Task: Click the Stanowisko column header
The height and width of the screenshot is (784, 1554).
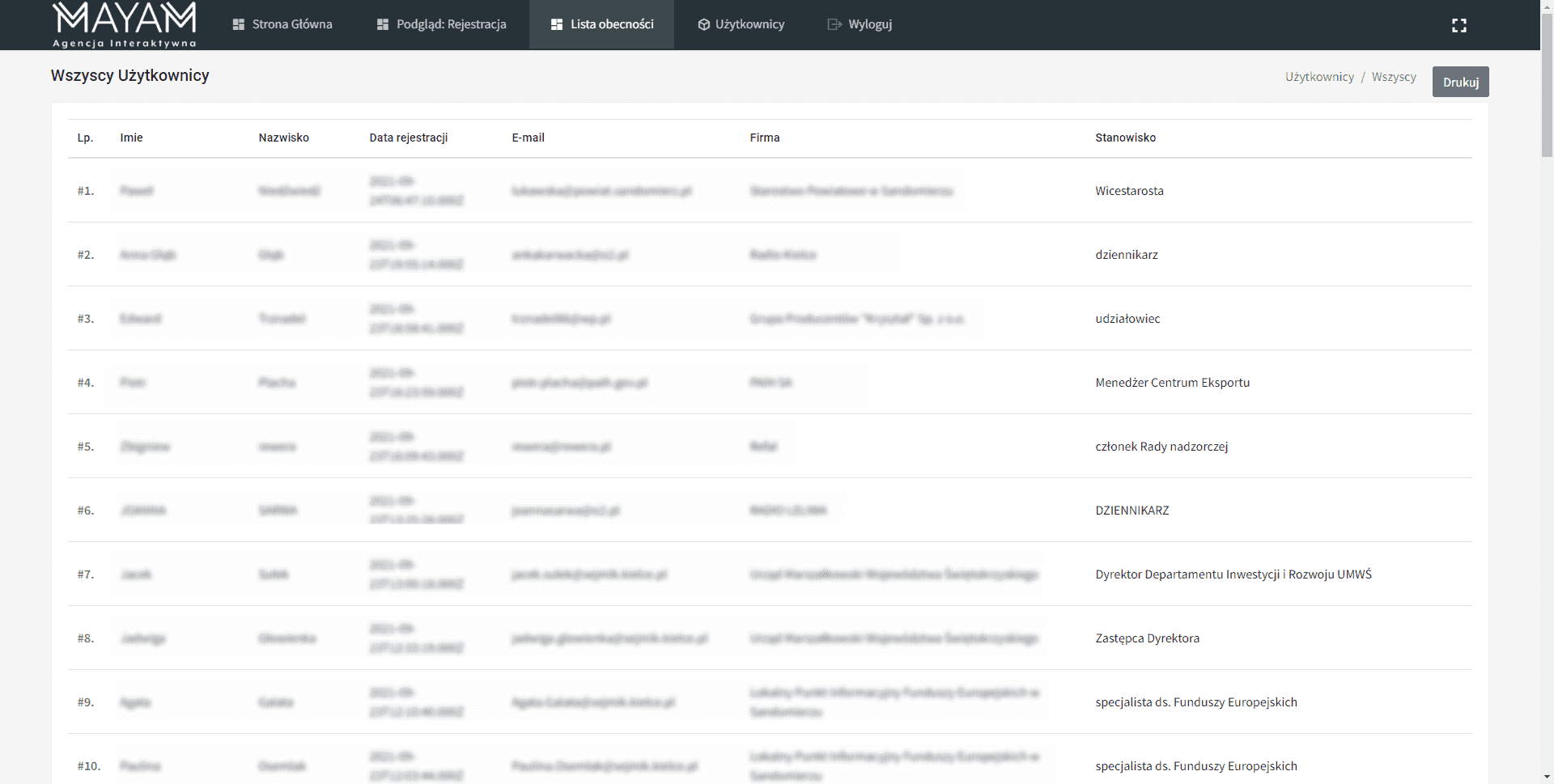Action: (1125, 138)
